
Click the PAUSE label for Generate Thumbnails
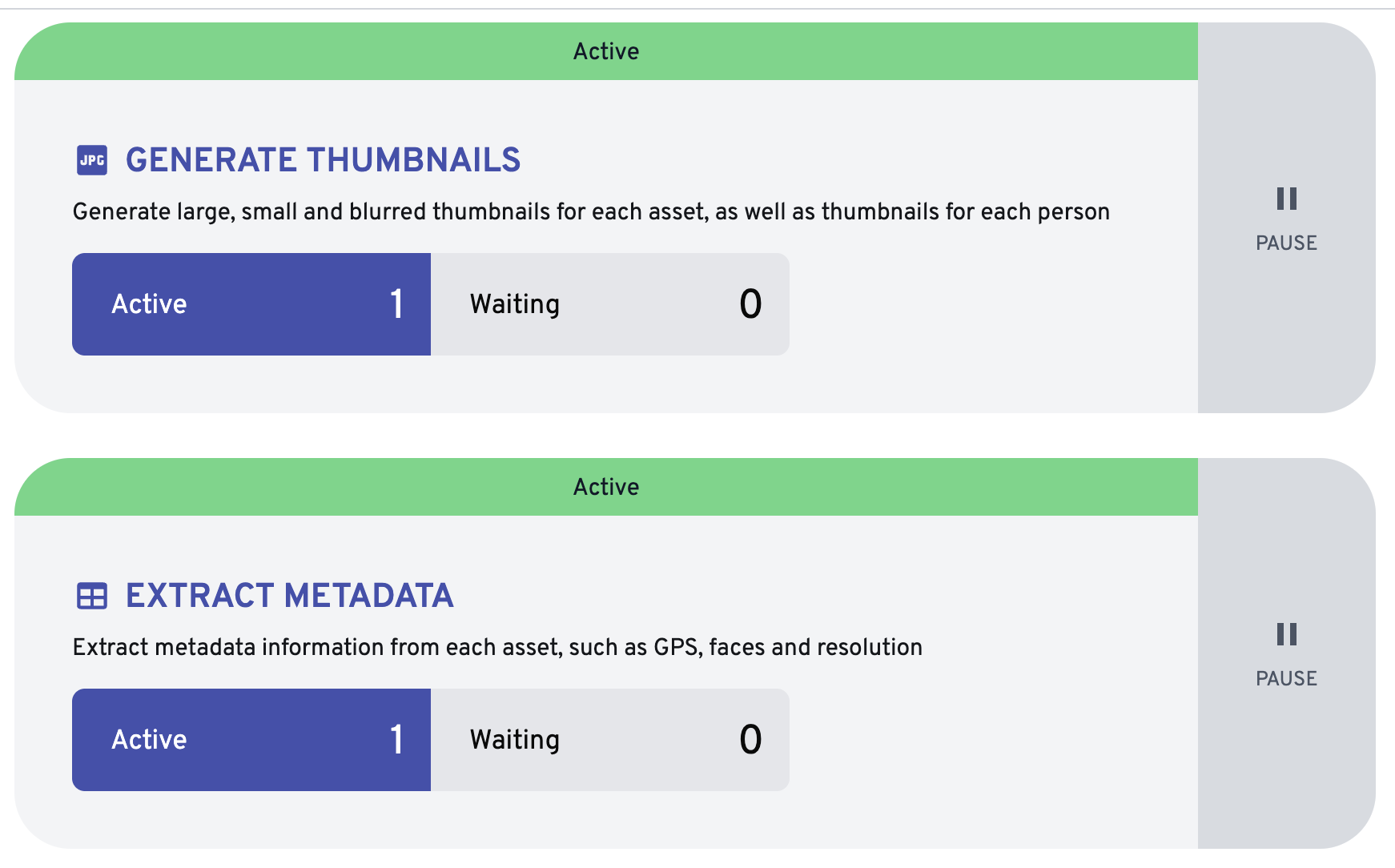[x=1286, y=243]
